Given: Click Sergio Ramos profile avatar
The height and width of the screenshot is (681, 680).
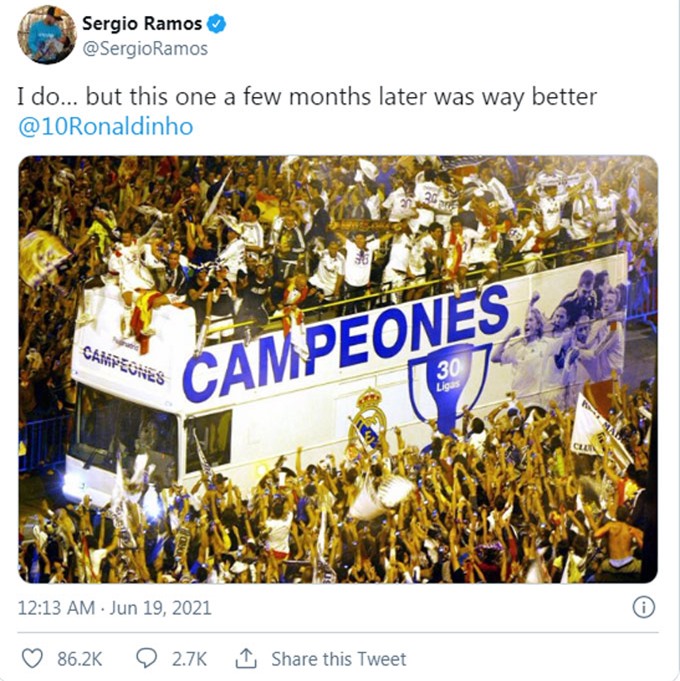Looking at the screenshot, I should pyautogui.click(x=47, y=35).
